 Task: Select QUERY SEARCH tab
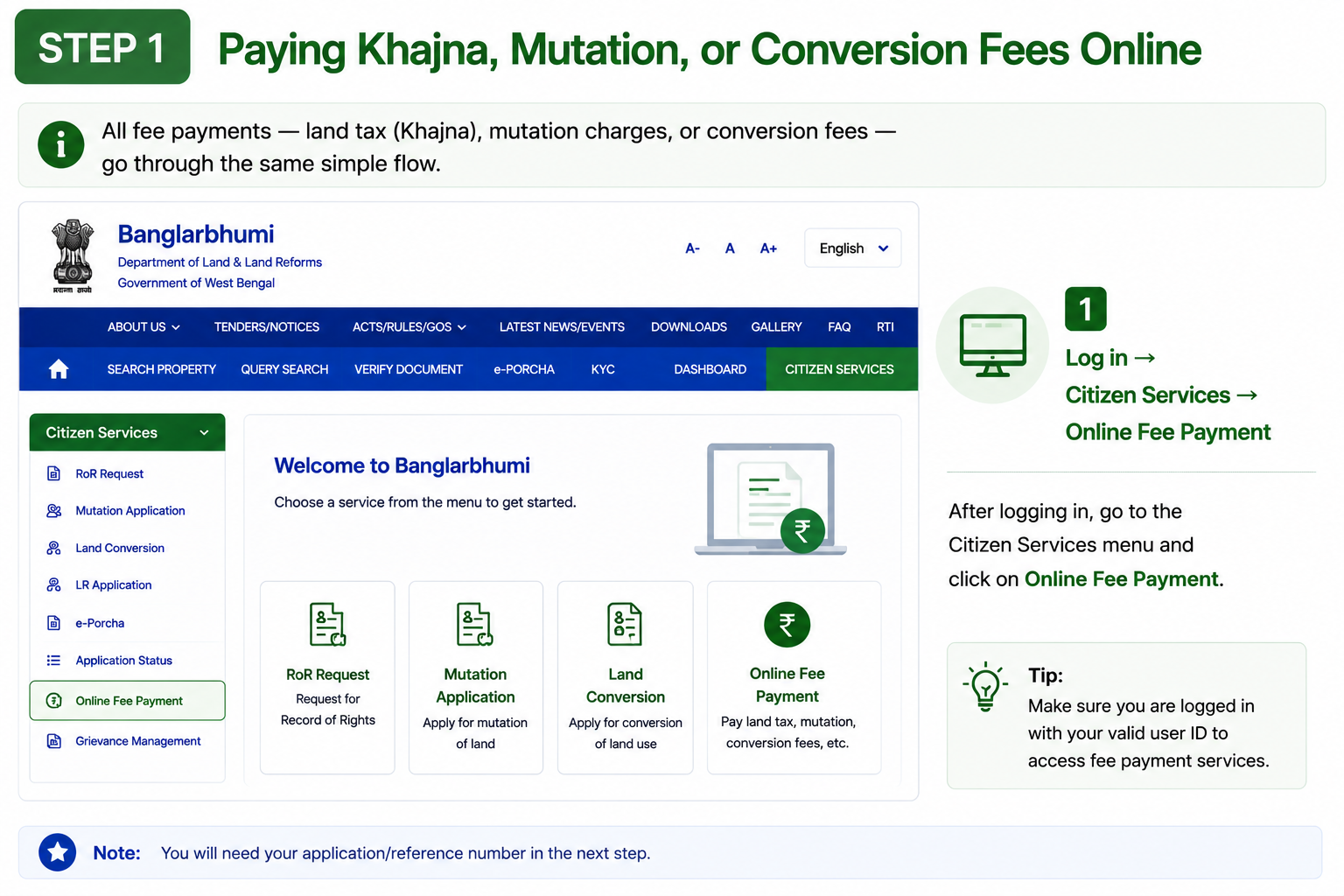tap(284, 369)
